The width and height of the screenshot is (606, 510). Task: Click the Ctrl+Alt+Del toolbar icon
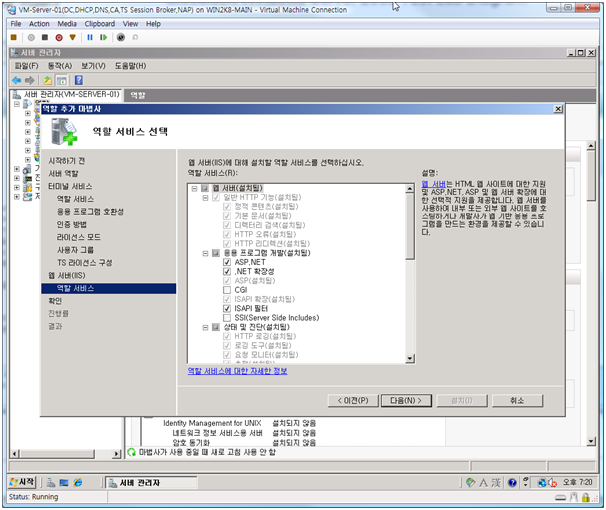point(14,37)
